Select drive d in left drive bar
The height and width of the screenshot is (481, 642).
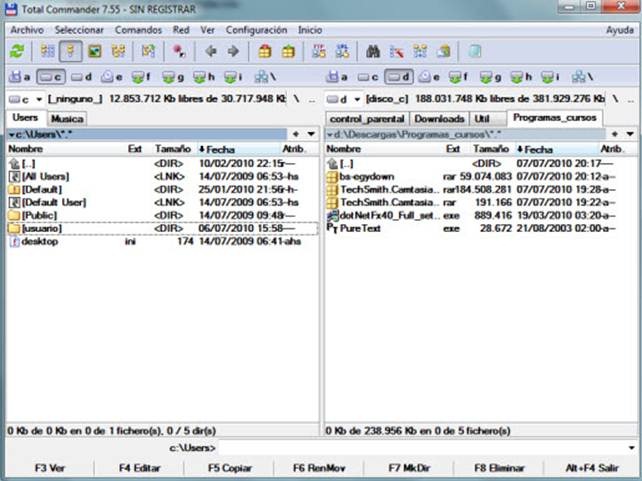point(81,77)
